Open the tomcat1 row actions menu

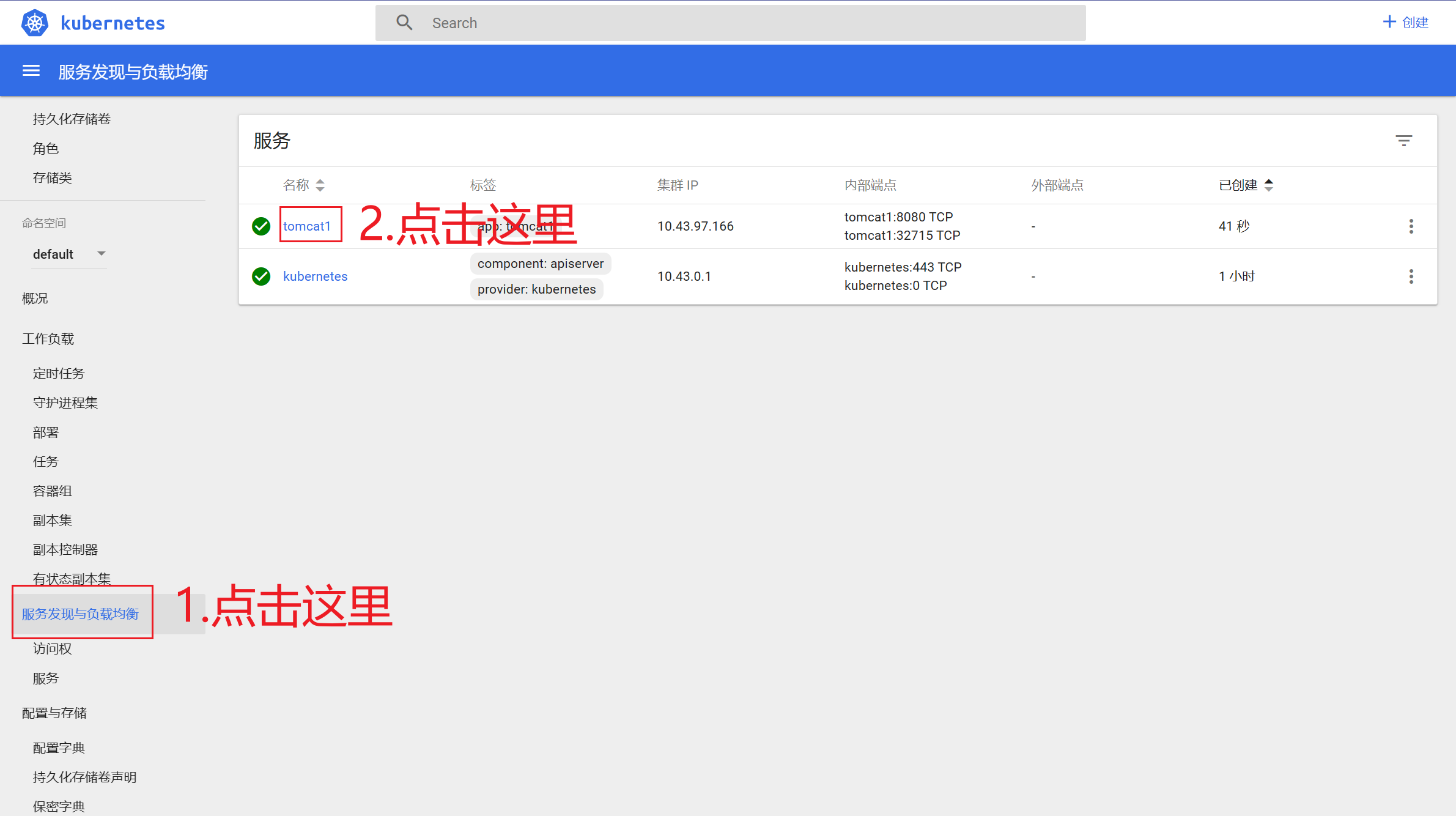click(1411, 226)
